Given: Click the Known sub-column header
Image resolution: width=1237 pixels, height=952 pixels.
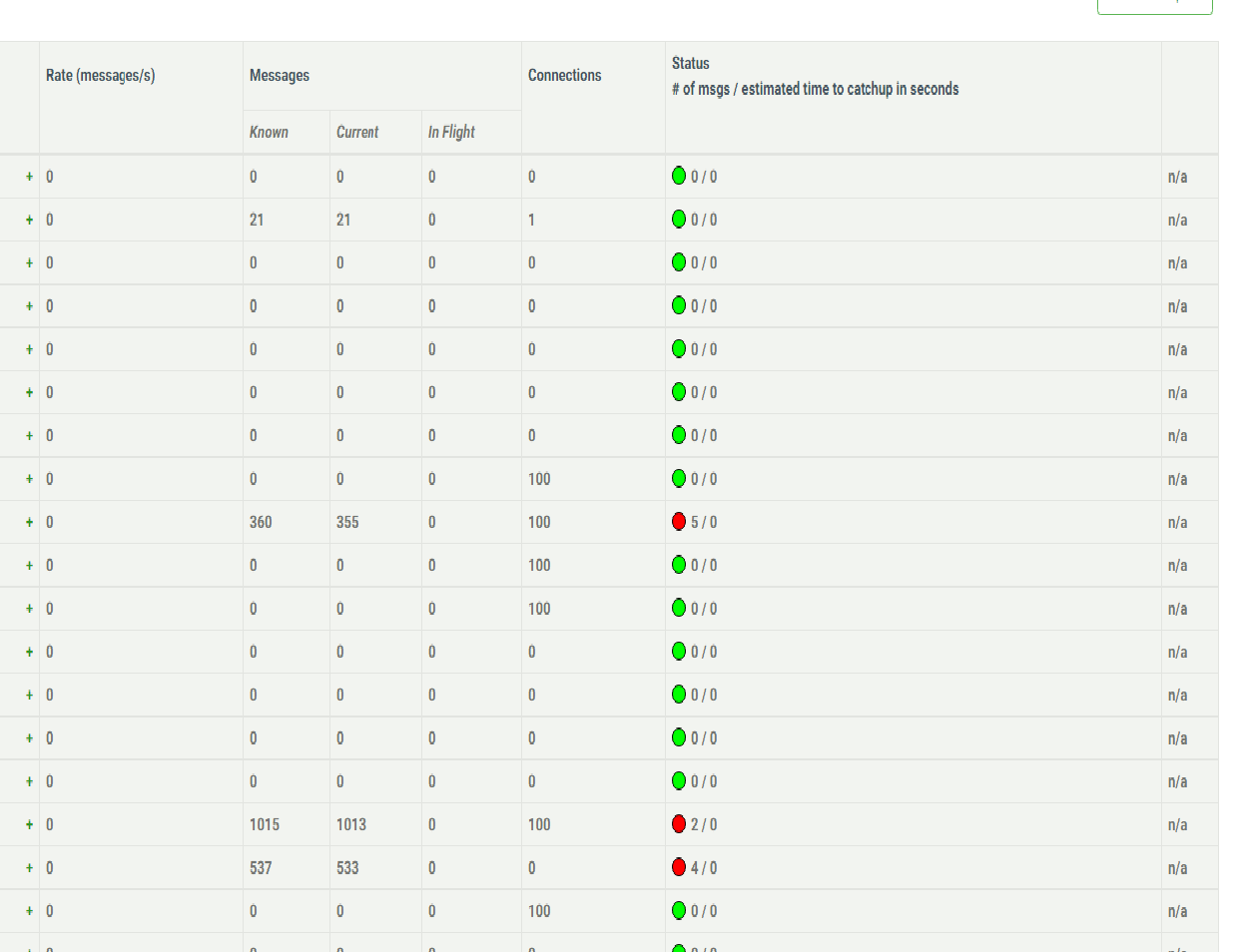Looking at the screenshot, I should pyautogui.click(x=269, y=131).
